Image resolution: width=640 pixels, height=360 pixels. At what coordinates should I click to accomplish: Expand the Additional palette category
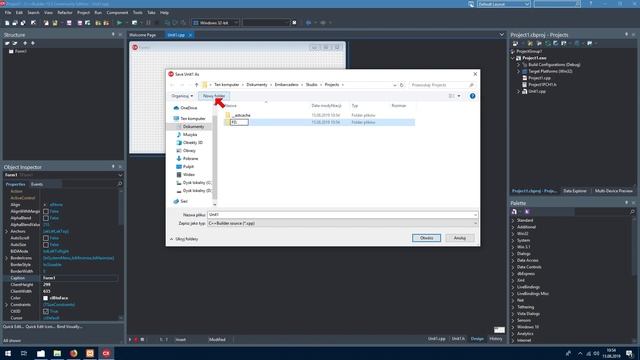513,227
